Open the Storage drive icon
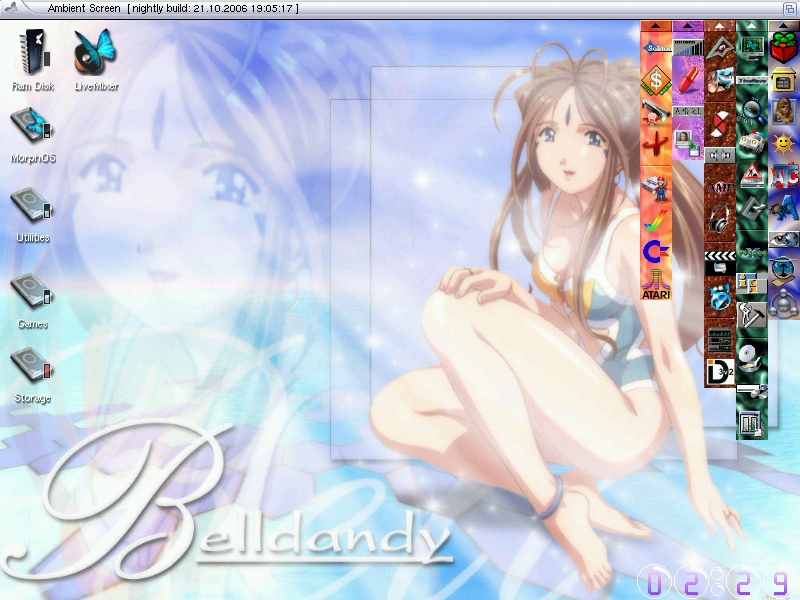The width and height of the screenshot is (800, 600). tap(33, 375)
